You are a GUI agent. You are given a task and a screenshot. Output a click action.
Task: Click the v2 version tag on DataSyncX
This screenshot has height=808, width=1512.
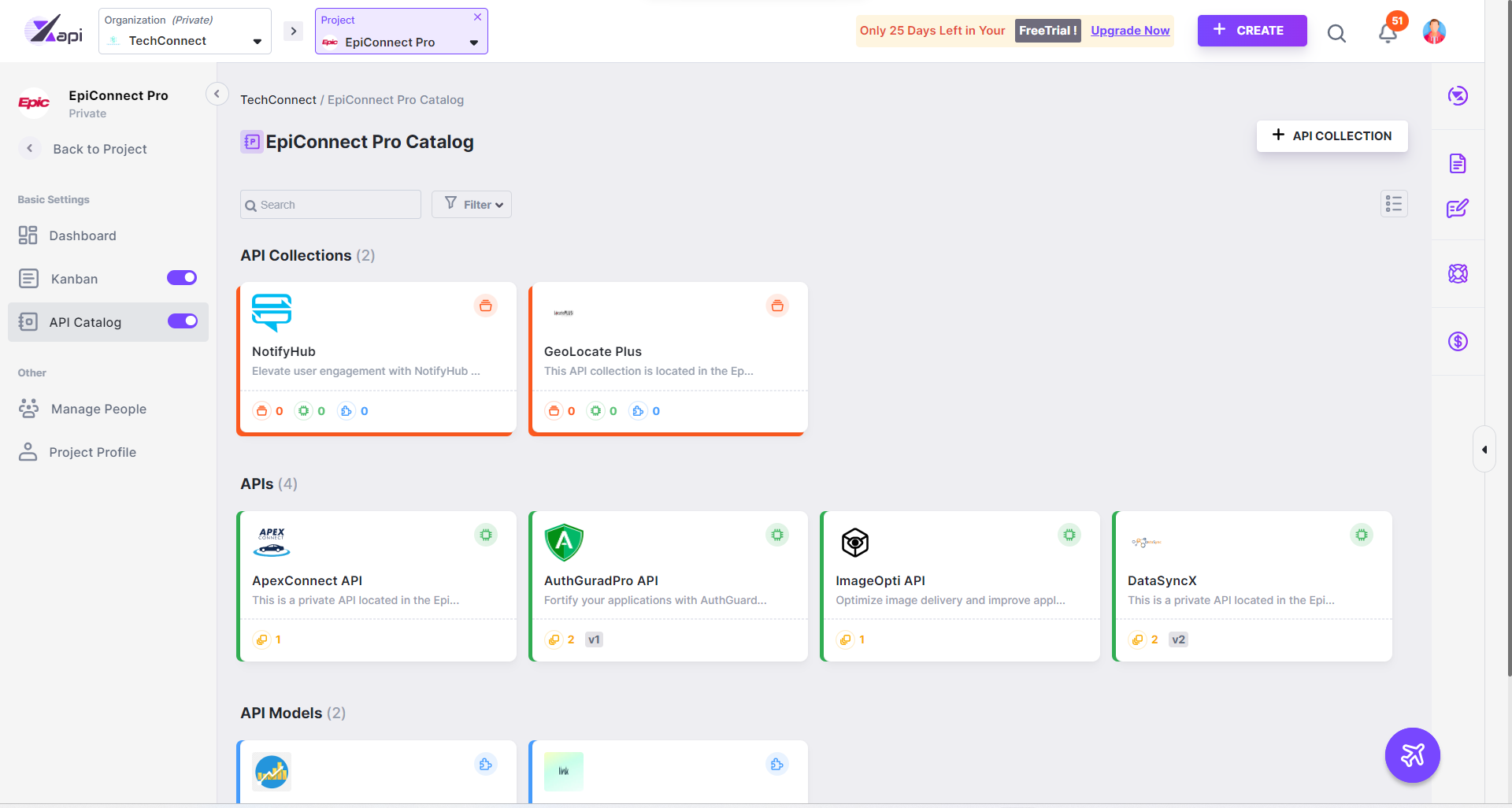[x=1178, y=639]
